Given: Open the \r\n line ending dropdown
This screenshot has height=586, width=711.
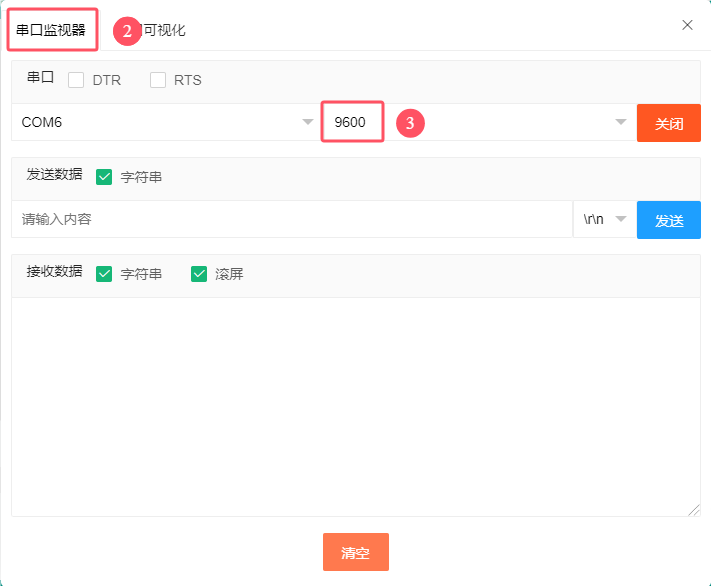Looking at the screenshot, I should tap(604, 219).
